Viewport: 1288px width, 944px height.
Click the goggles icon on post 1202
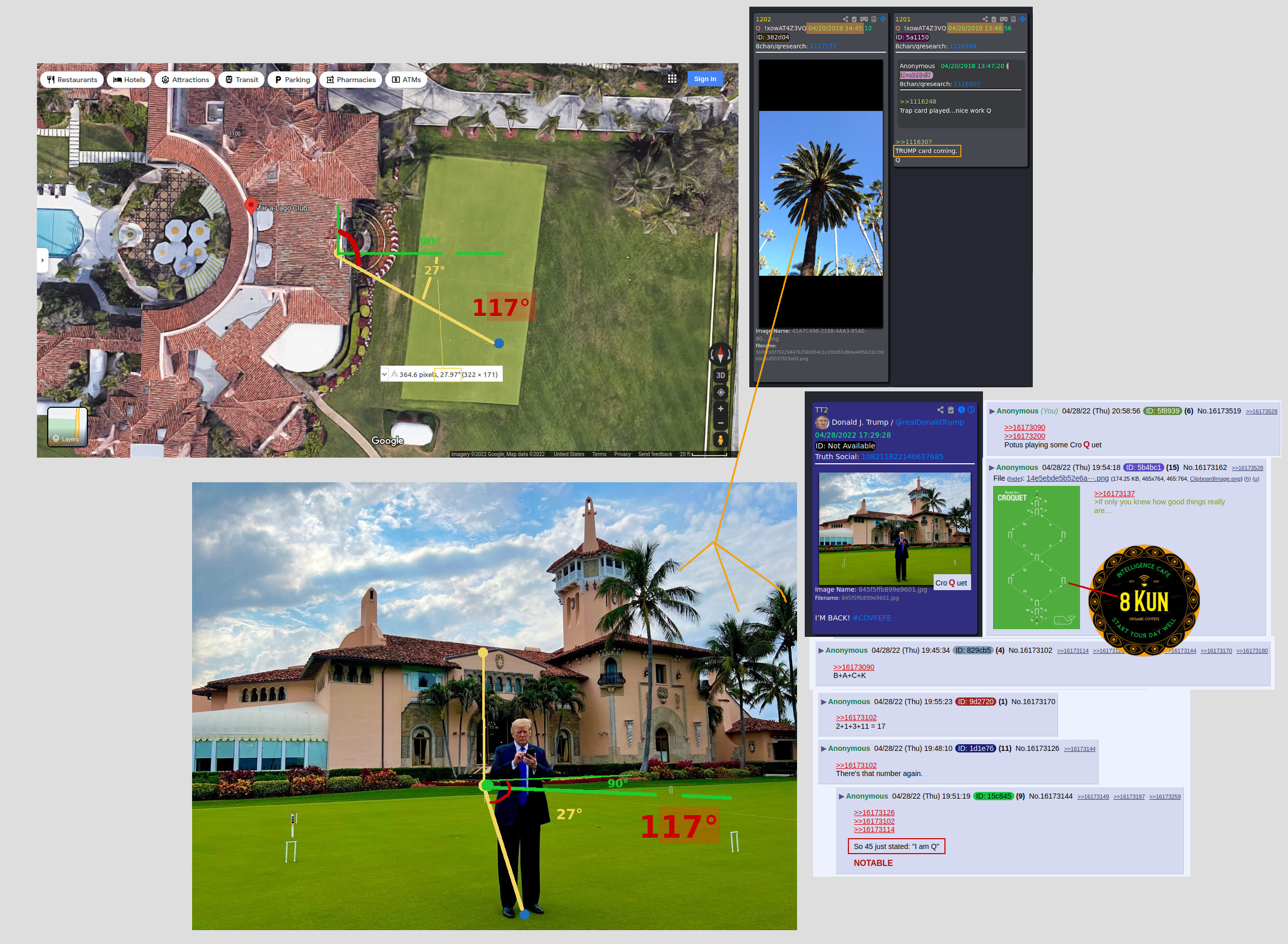(864, 19)
